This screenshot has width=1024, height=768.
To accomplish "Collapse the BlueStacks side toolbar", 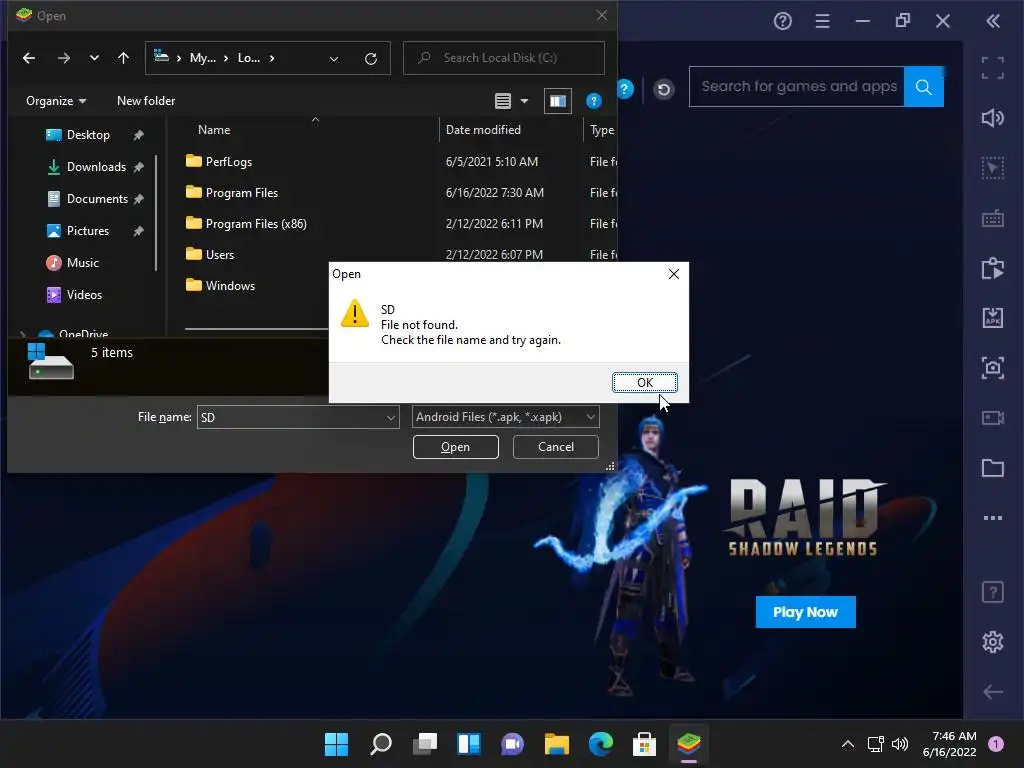I will 993,21.
